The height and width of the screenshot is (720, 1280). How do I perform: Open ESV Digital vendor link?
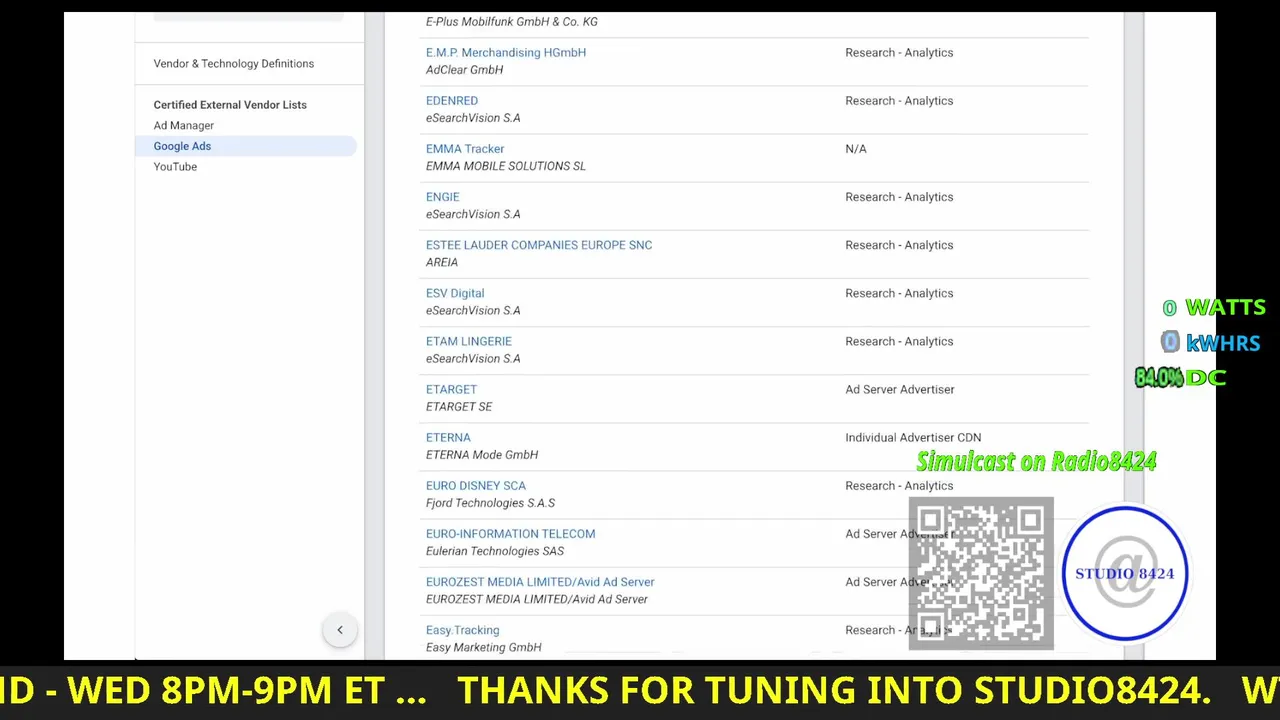[455, 293]
